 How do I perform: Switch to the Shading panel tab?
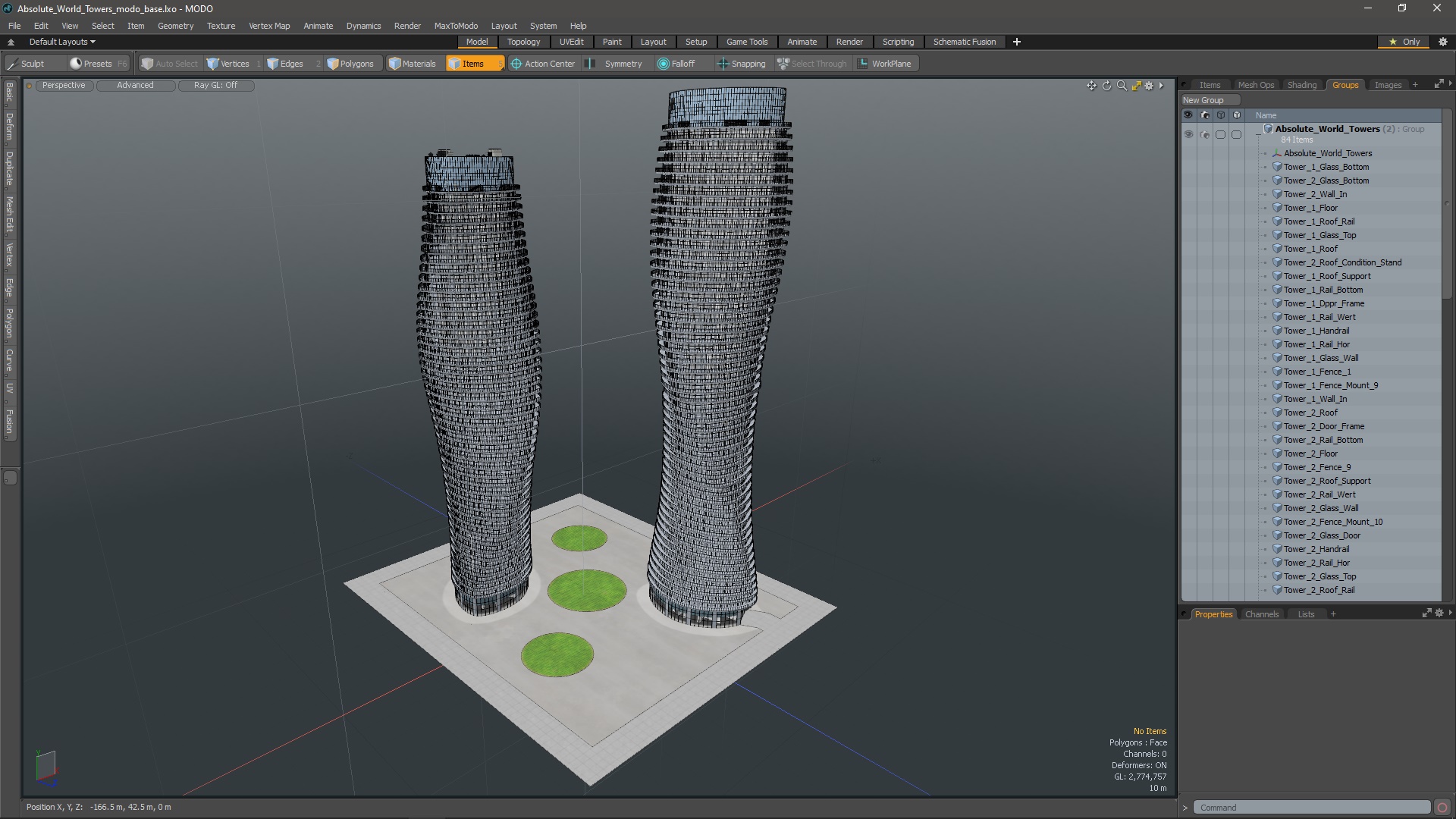click(x=1301, y=85)
